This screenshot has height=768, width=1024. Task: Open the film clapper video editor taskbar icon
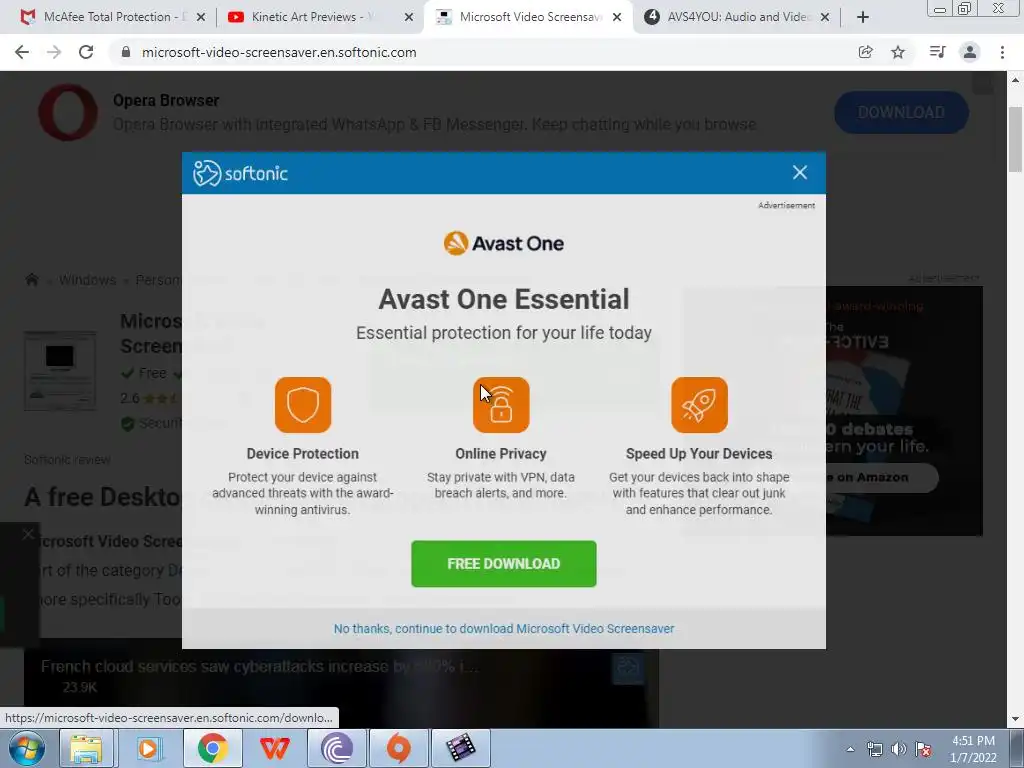point(461,748)
